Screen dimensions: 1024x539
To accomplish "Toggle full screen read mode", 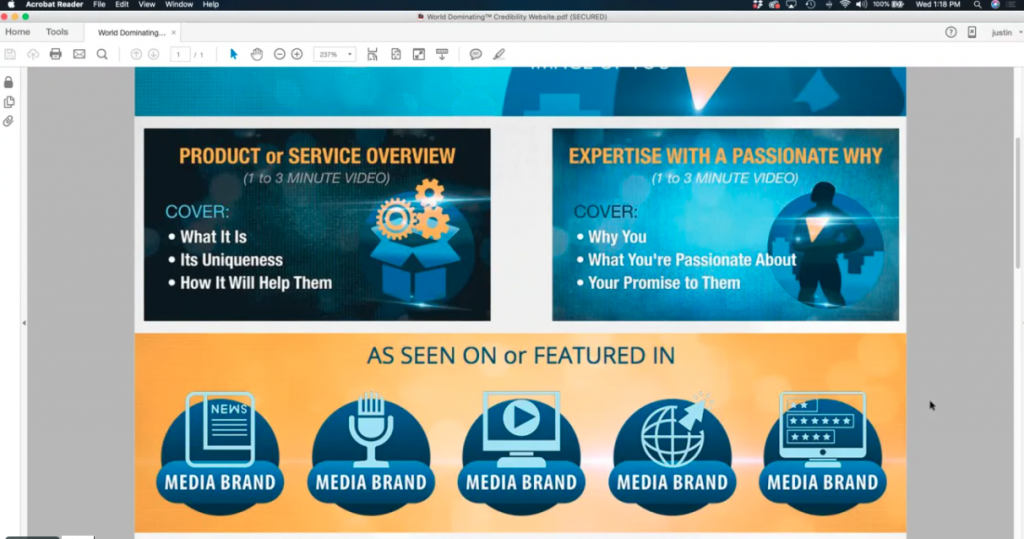I will pos(418,54).
